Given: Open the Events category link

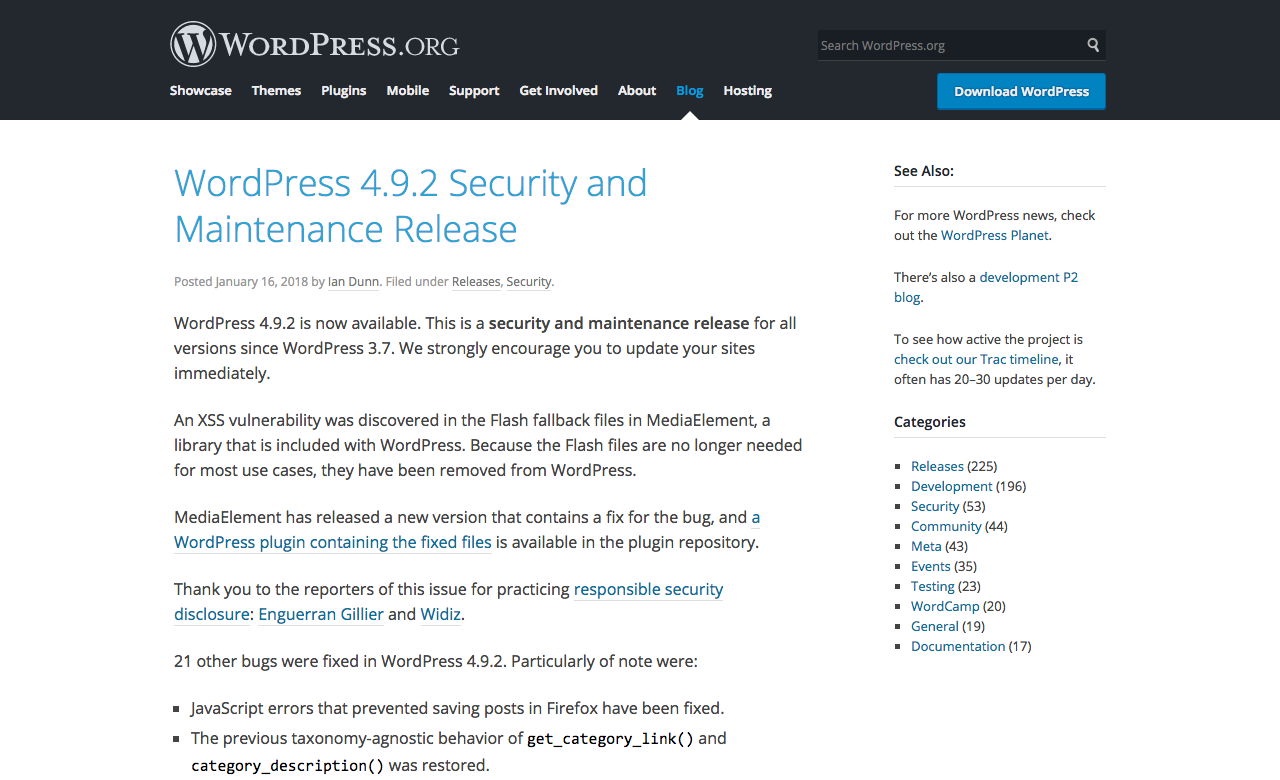Looking at the screenshot, I should point(931,566).
